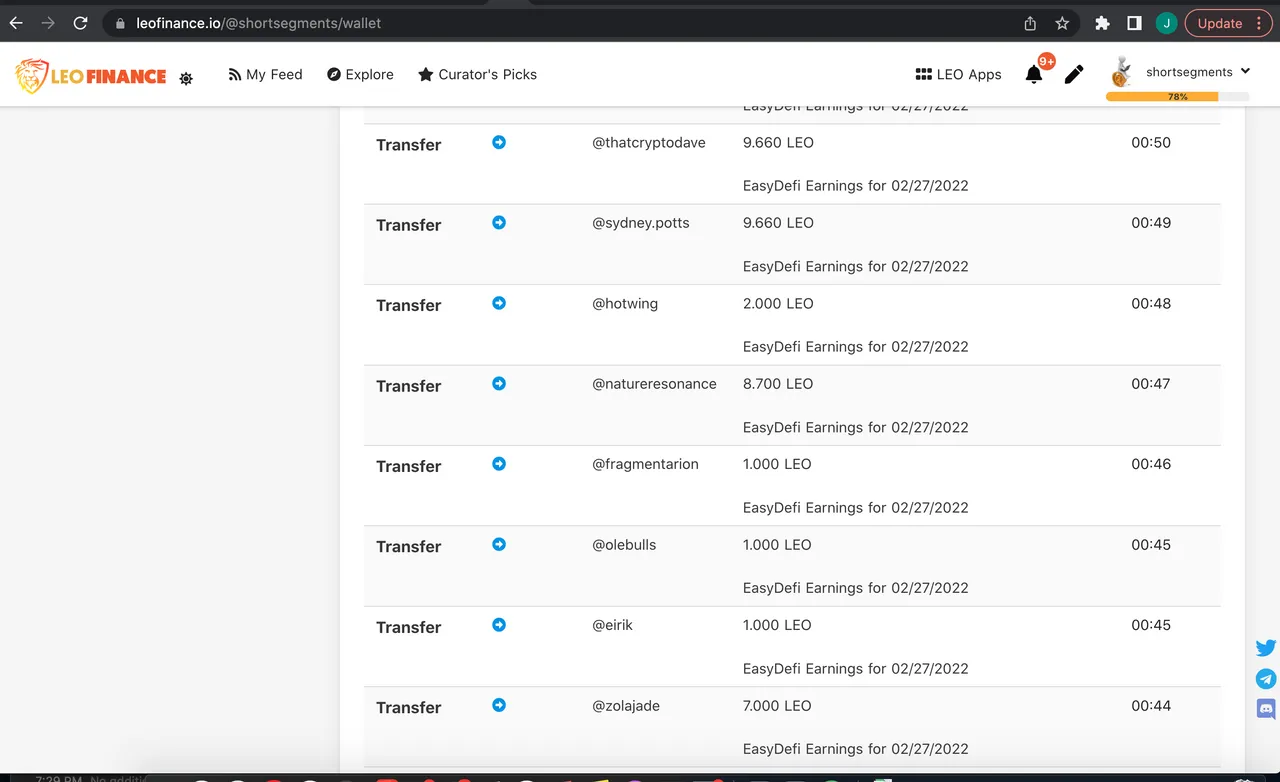
Task: Select the 9.660 LEO amount for thatcryptodave
Action: click(778, 142)
